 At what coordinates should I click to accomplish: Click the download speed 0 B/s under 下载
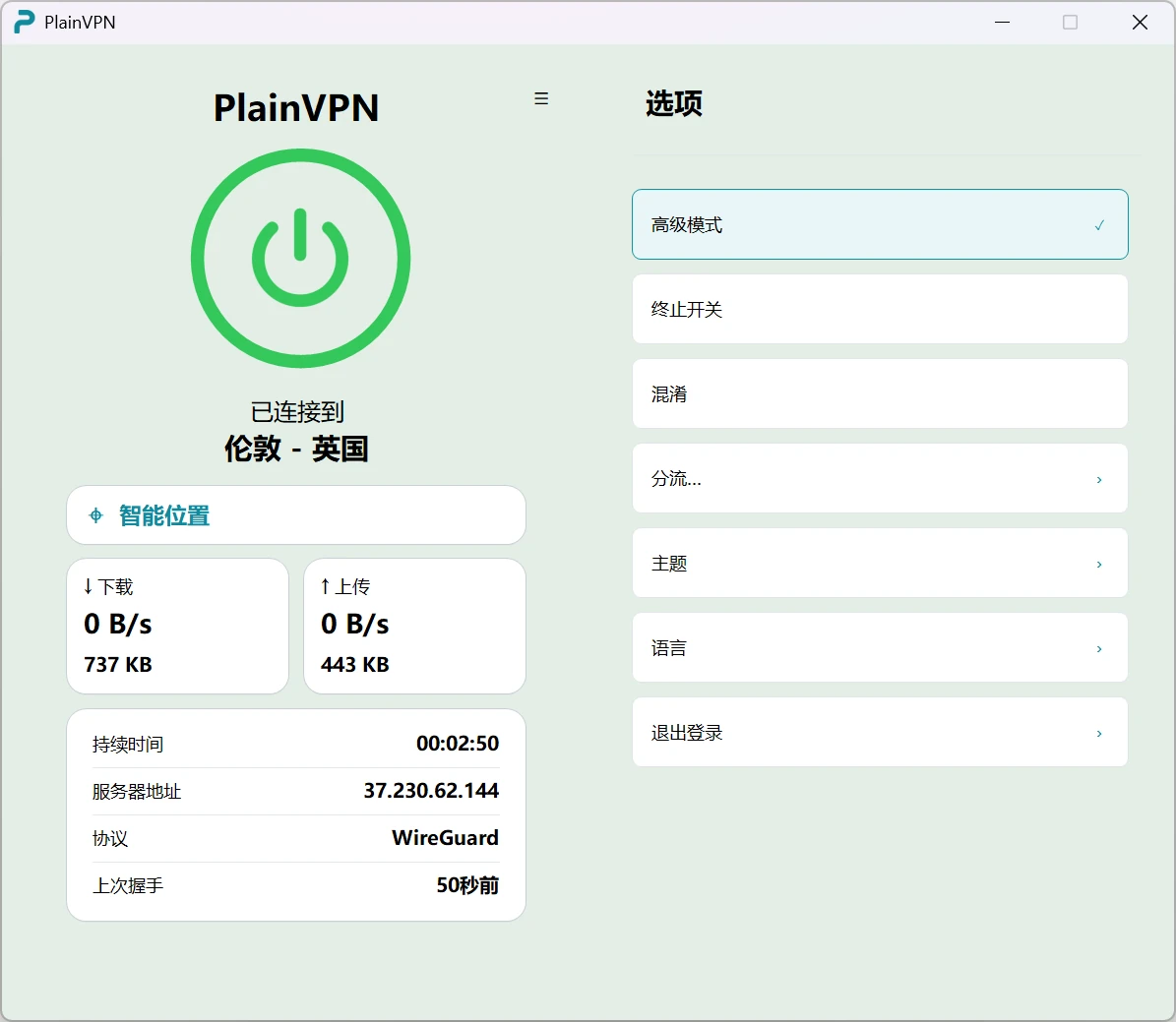[118, 624]
